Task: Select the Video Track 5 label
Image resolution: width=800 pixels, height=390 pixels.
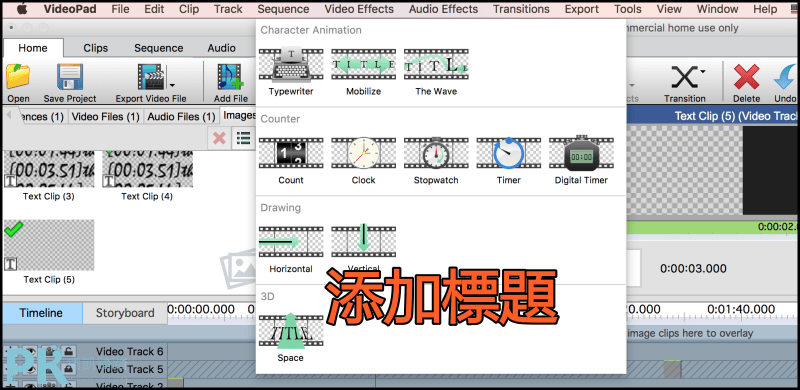Action: pyautogui.click(x=130, y=369)
